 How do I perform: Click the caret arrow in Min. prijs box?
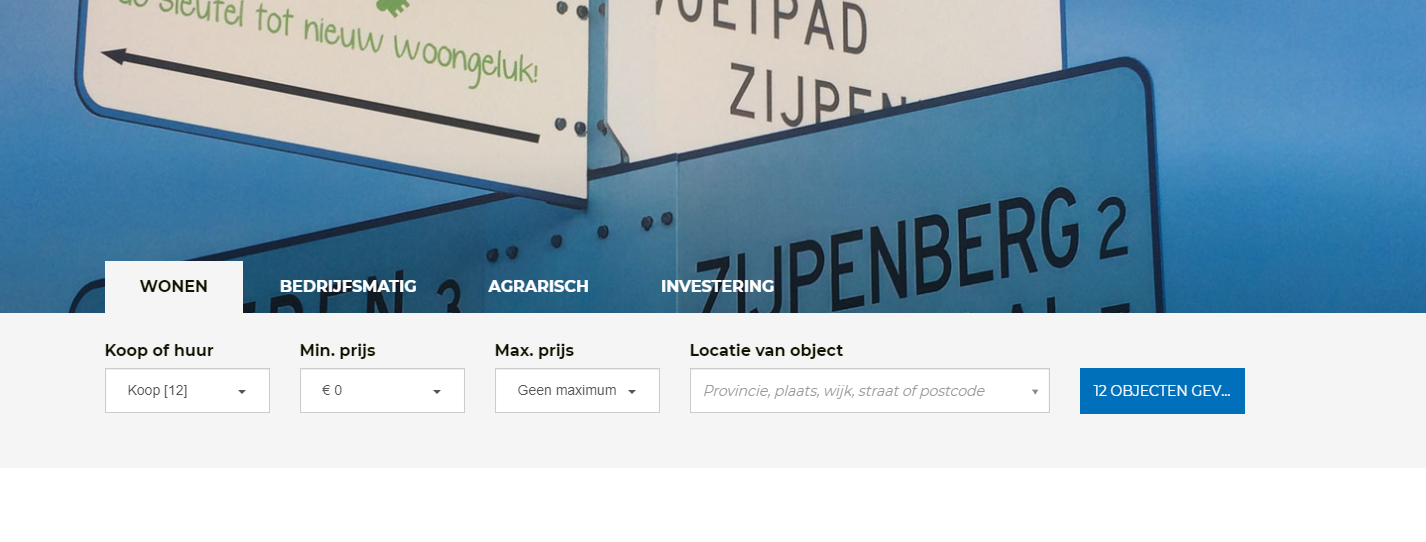[437, 392]
